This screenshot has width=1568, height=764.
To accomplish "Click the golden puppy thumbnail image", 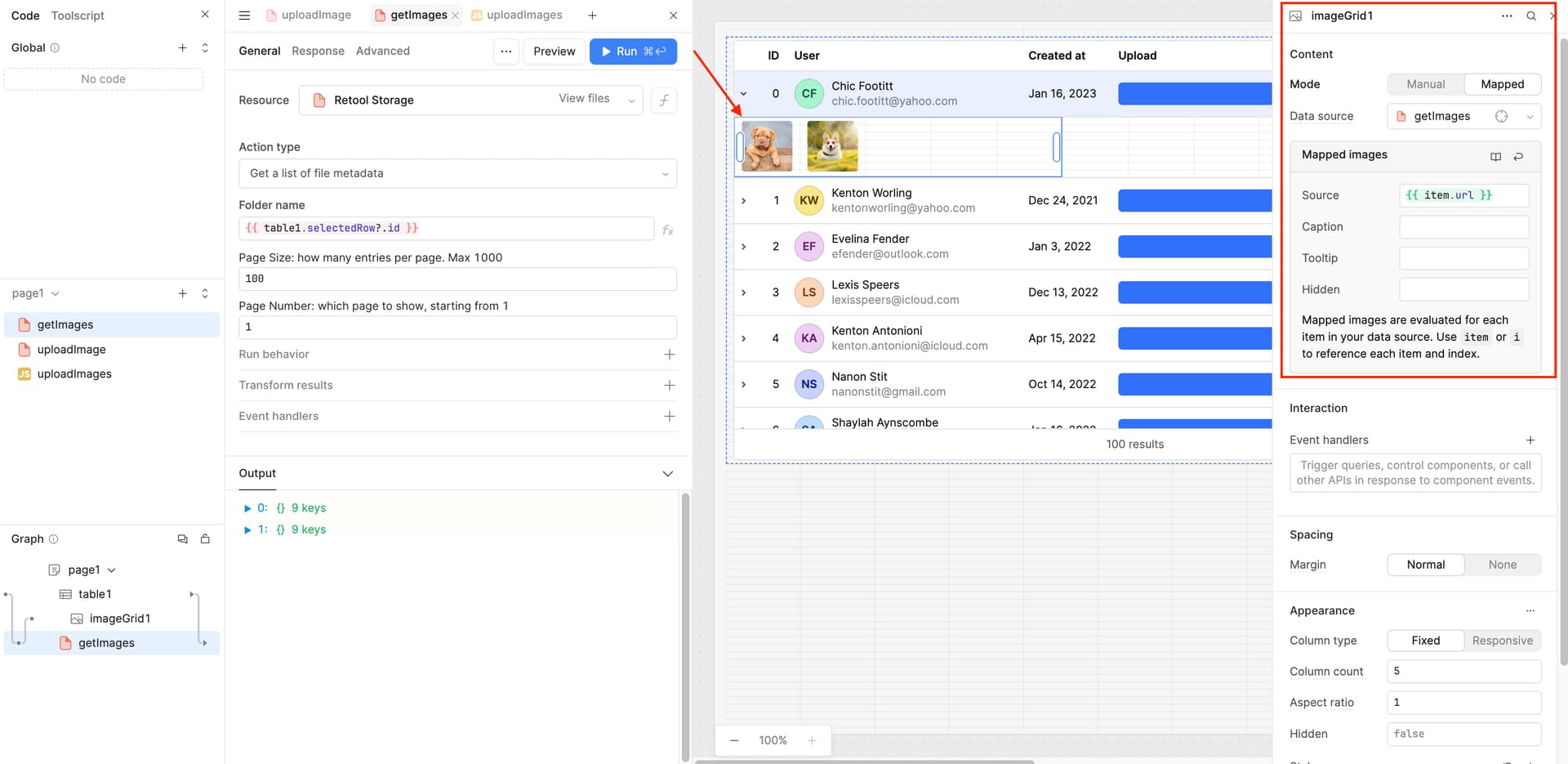I will [767, 146].
